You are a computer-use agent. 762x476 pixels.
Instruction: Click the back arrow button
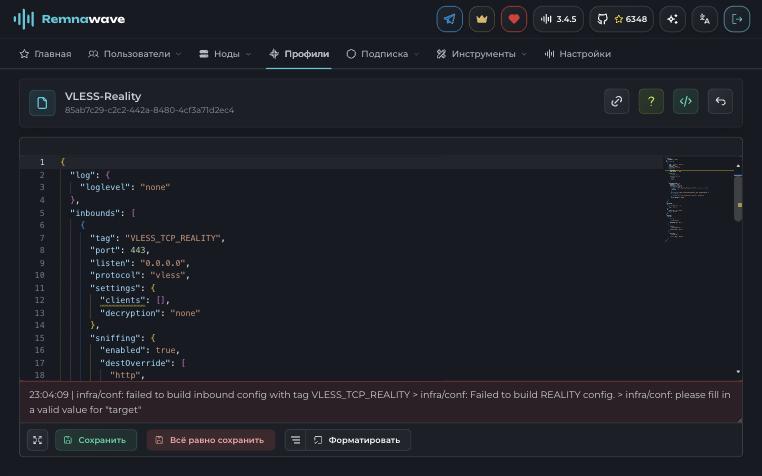coord(720,101)
